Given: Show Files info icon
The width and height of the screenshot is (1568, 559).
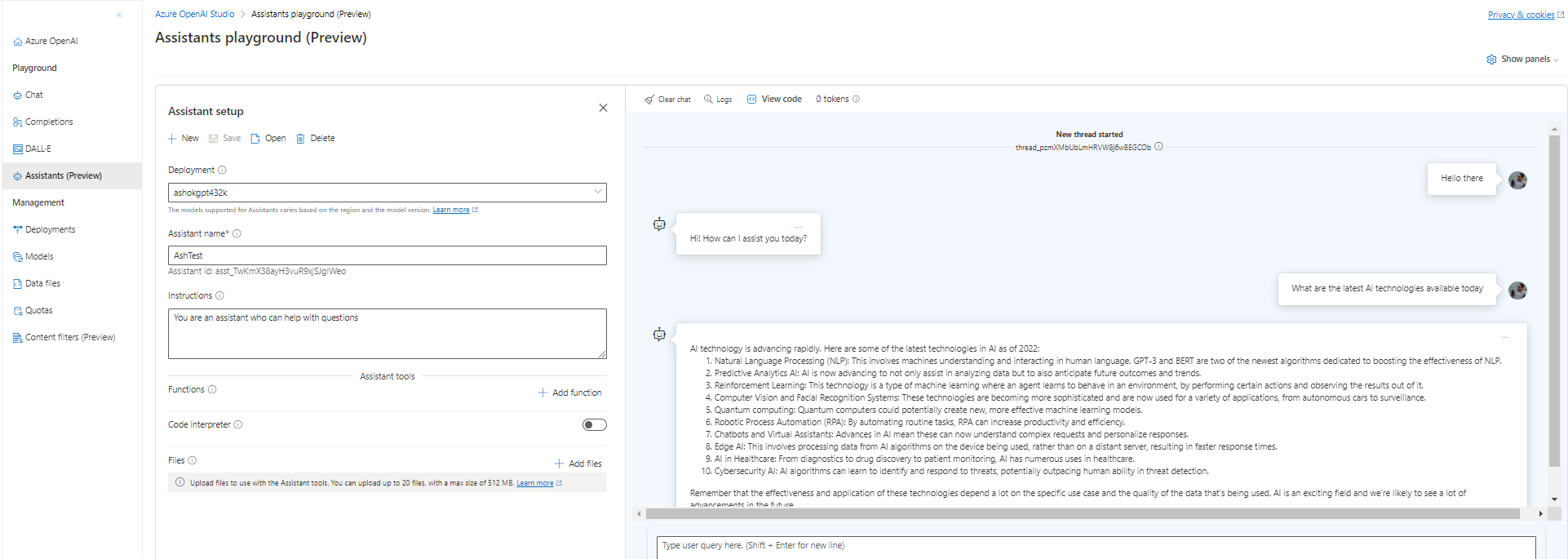Looking at the screenshot, I should pyautogui.click(x=193, y=460).
